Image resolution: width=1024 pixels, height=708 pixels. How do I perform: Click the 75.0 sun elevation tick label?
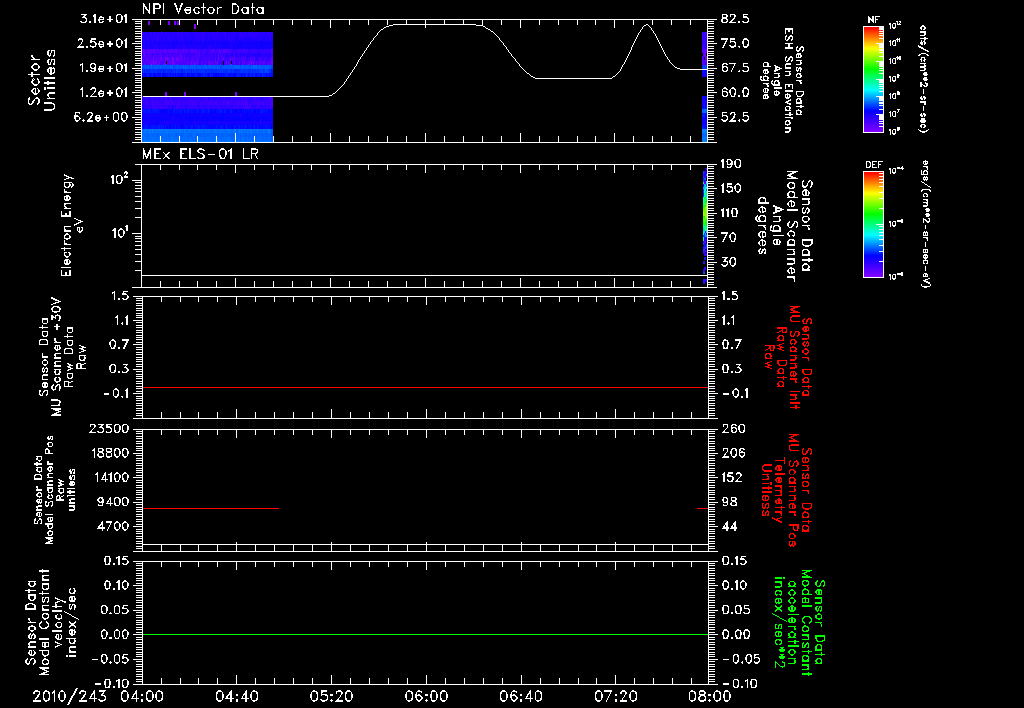point(735,43)
